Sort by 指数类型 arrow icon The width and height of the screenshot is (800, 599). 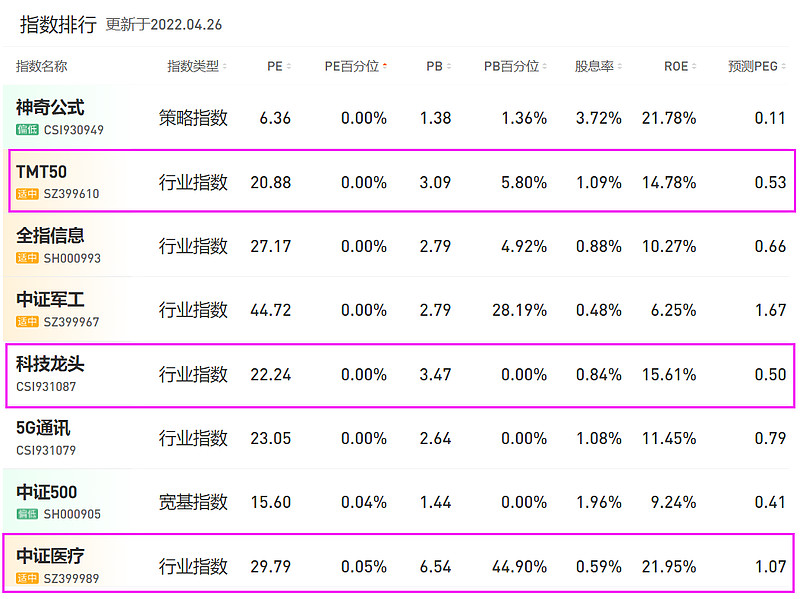pos(224,66)
